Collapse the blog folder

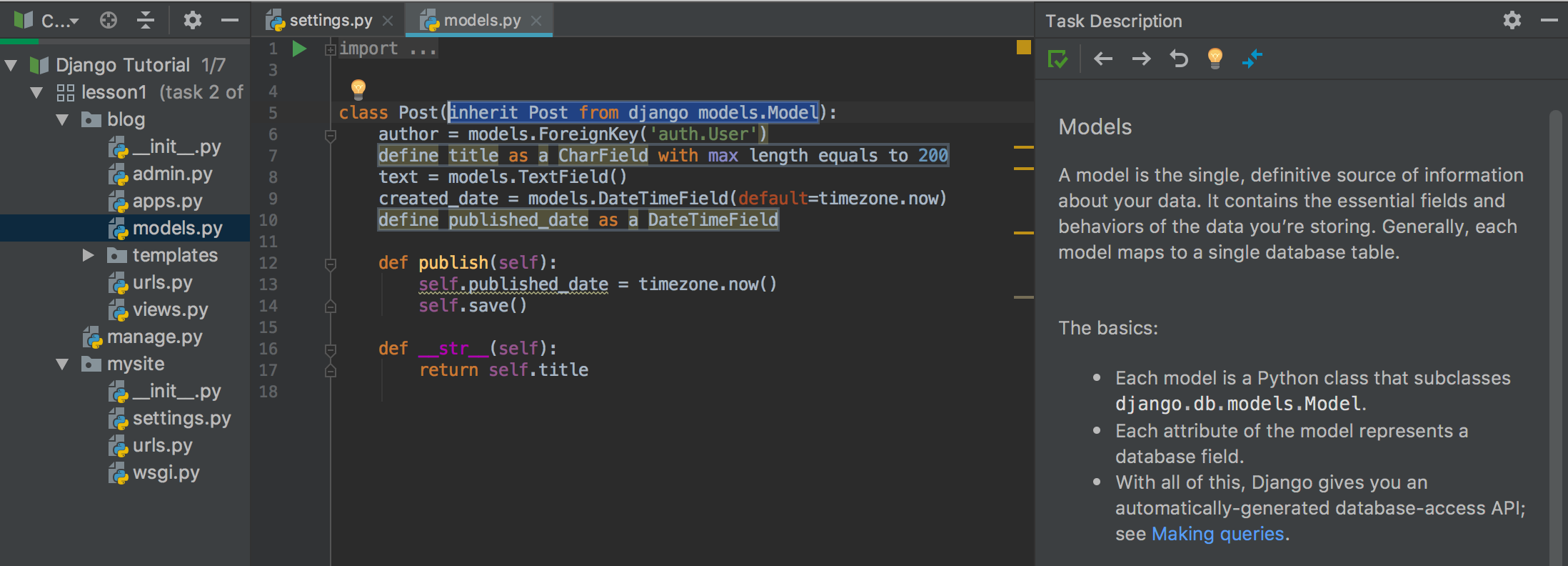point(62,120)
